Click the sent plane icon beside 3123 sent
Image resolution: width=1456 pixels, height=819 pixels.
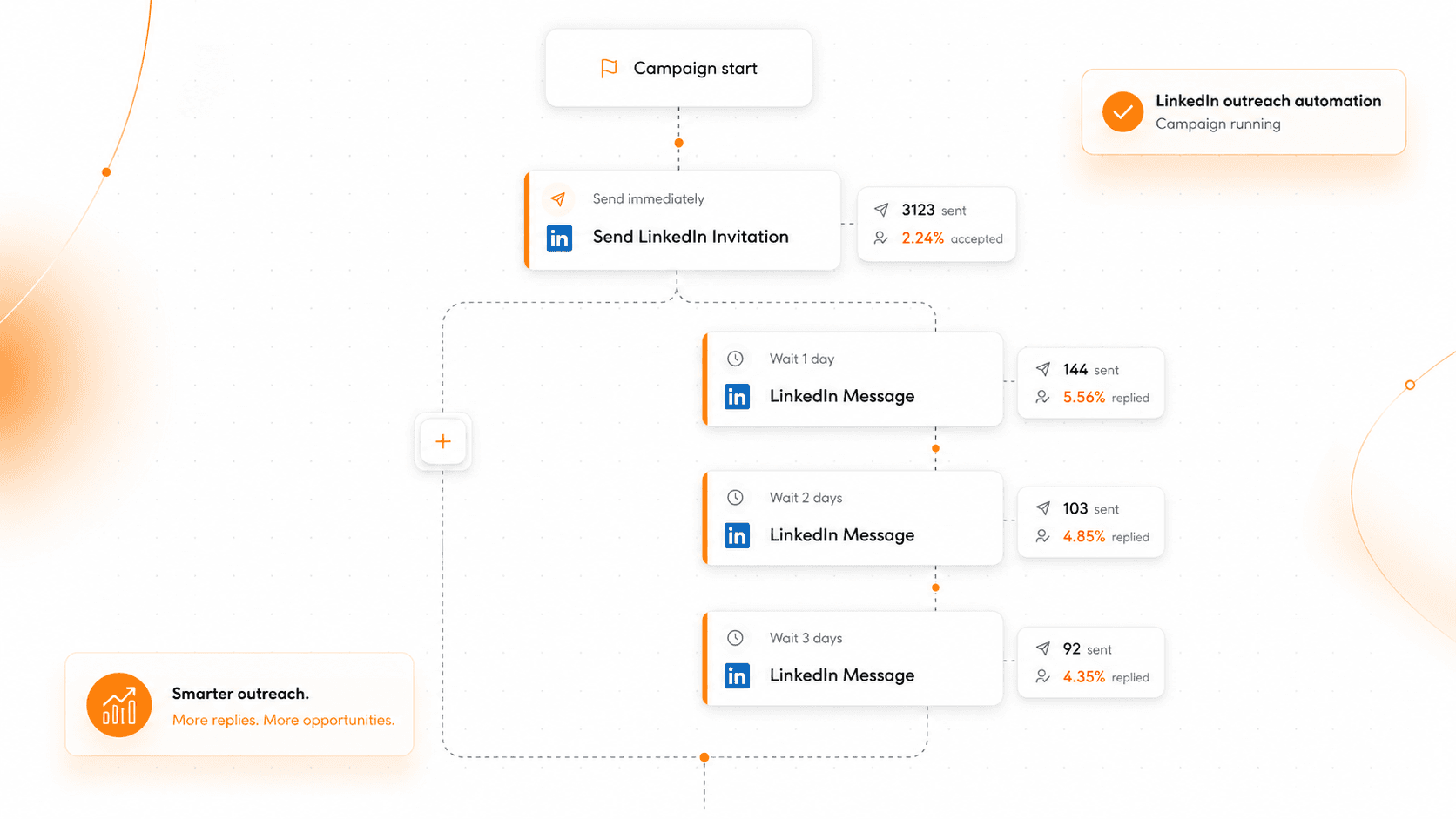(x=881, y=210)
